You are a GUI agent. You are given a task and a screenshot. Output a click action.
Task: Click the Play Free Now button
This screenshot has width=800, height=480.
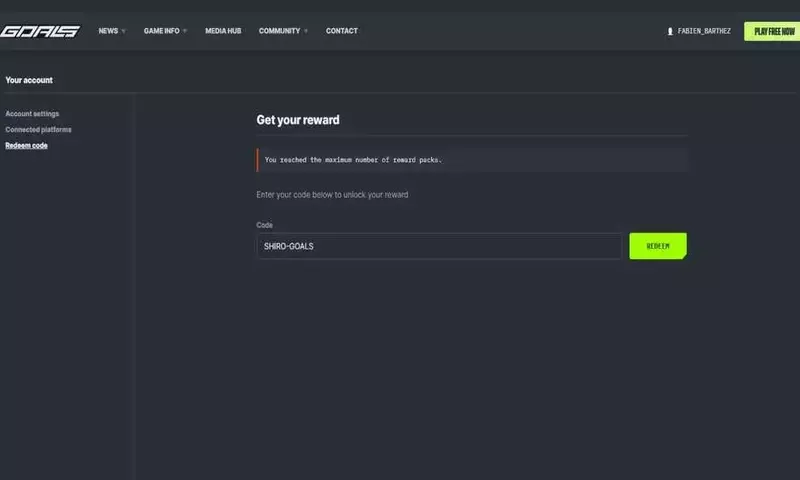point(772,32)
